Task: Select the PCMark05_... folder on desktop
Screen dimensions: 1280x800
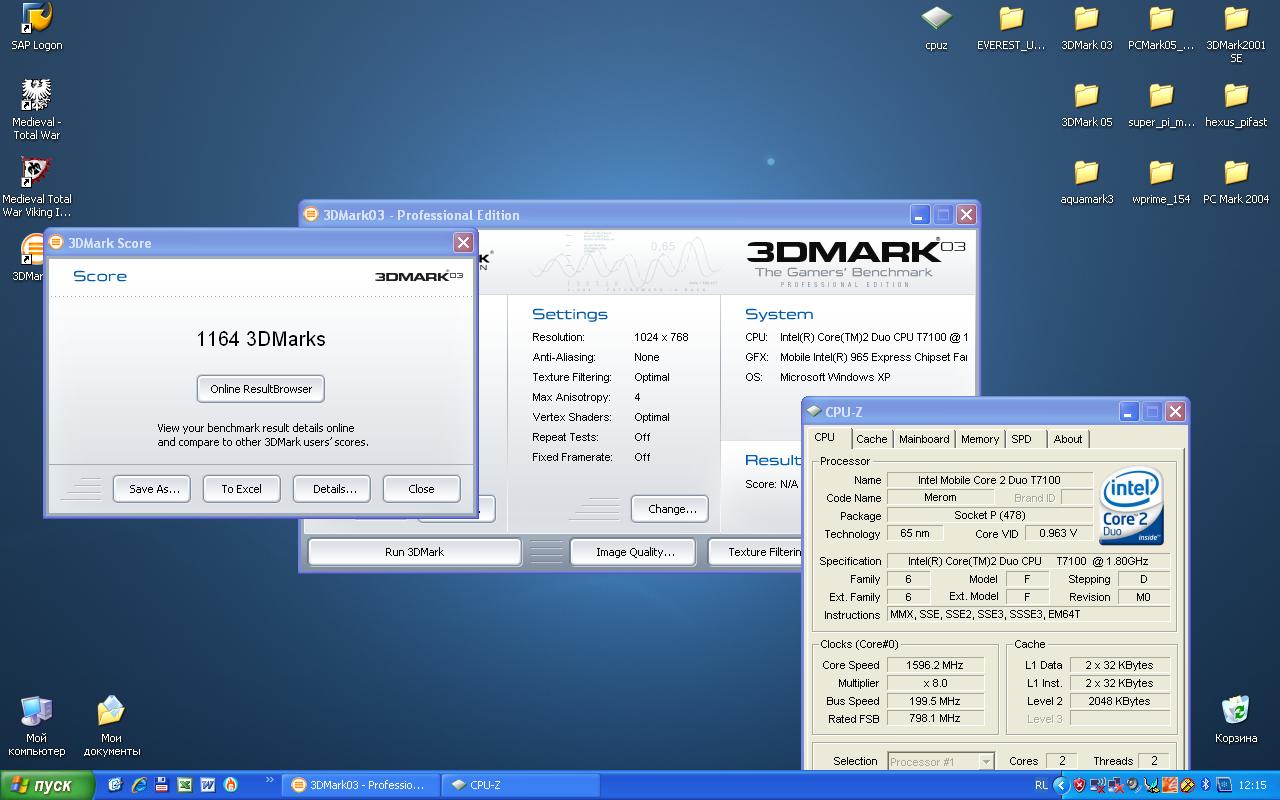Action: point(1161,27)
